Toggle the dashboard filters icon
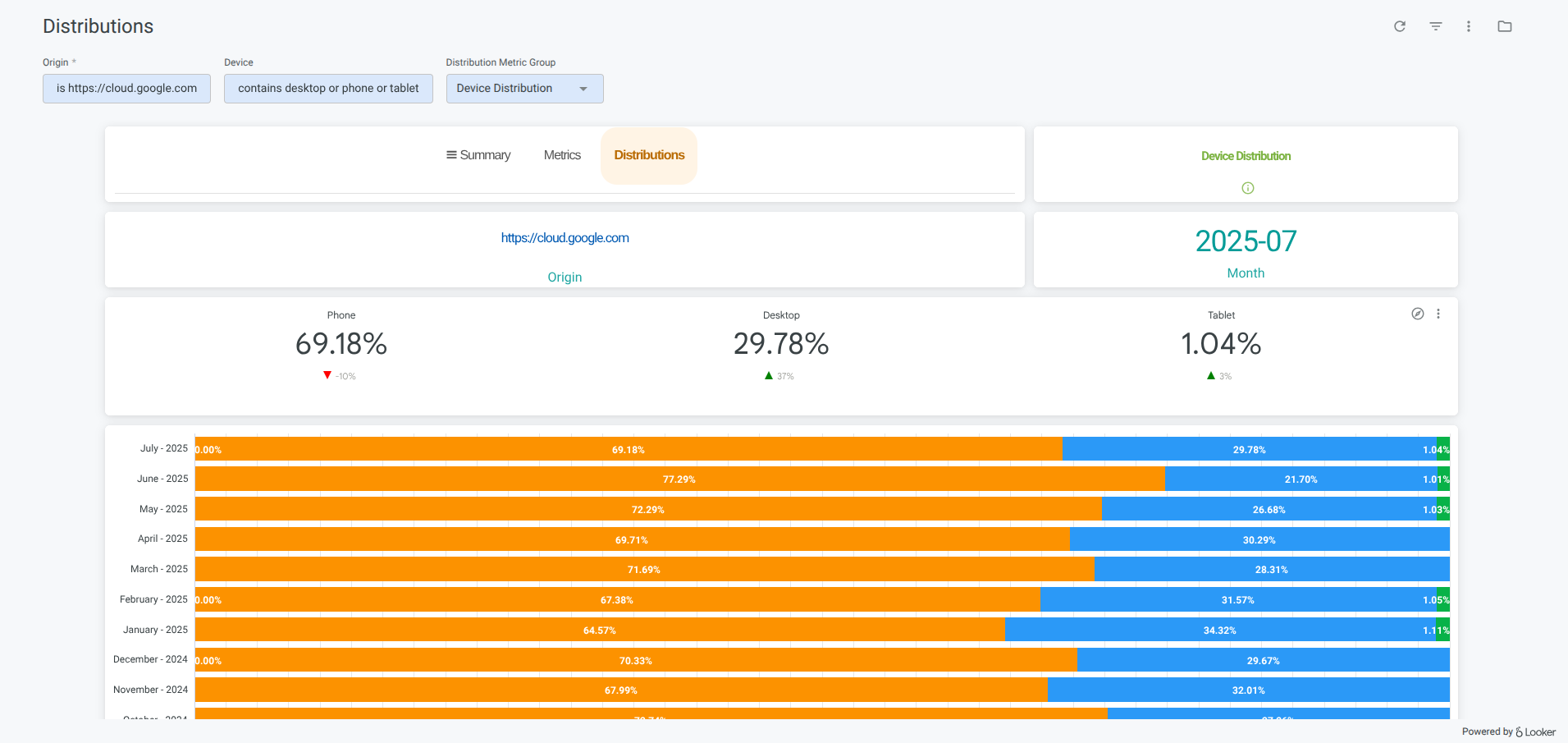1568x743 pixels. click(x=1436, y=26)
